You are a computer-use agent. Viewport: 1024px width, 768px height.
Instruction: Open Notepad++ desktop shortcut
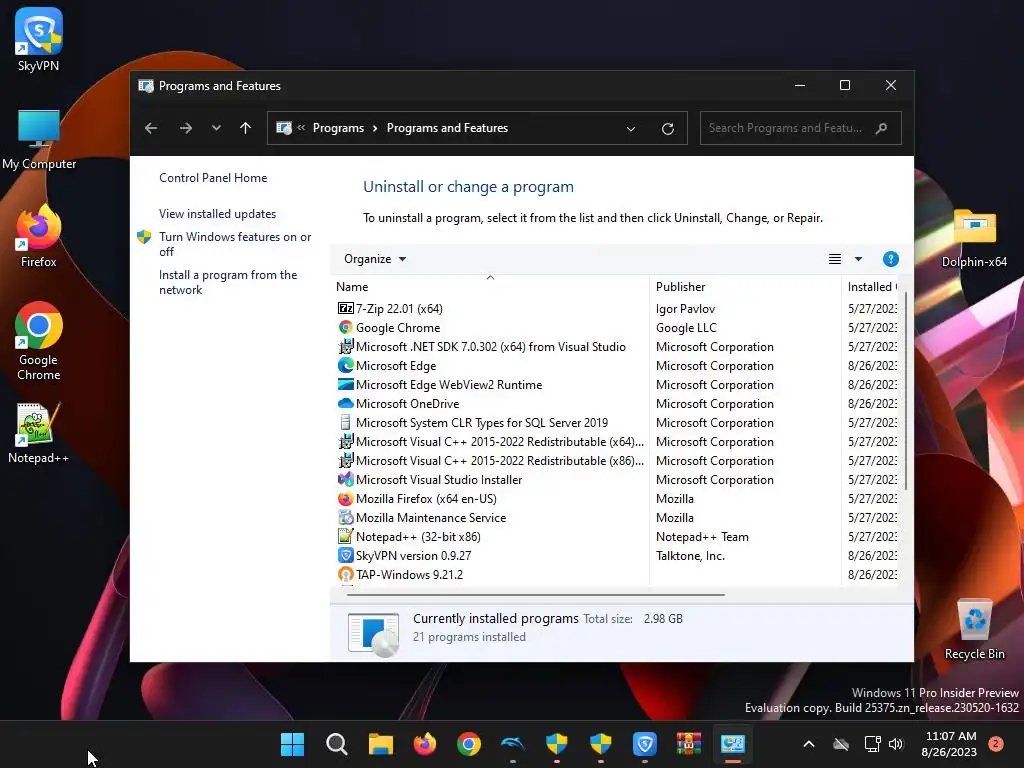click(x=39, y=432)
